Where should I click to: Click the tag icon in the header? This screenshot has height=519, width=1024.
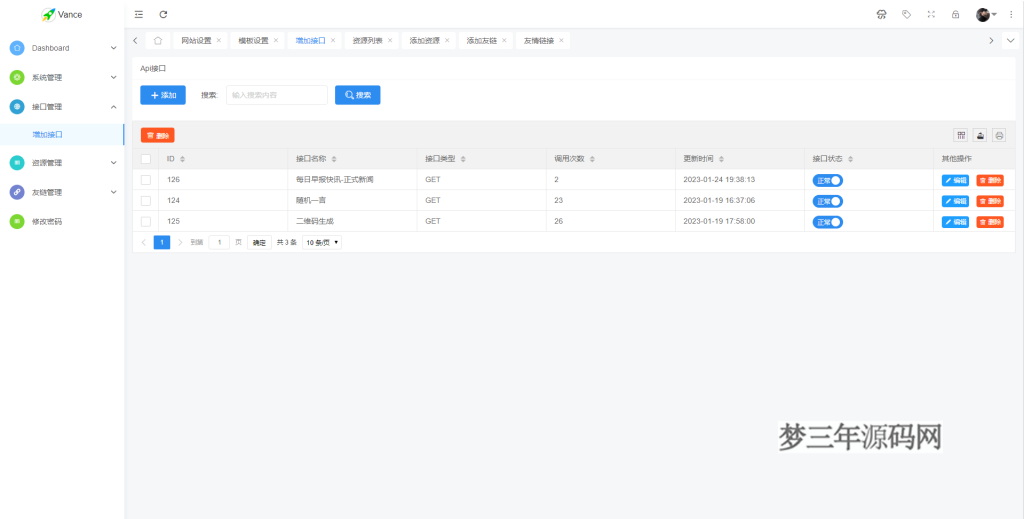(x=906, y=14)
